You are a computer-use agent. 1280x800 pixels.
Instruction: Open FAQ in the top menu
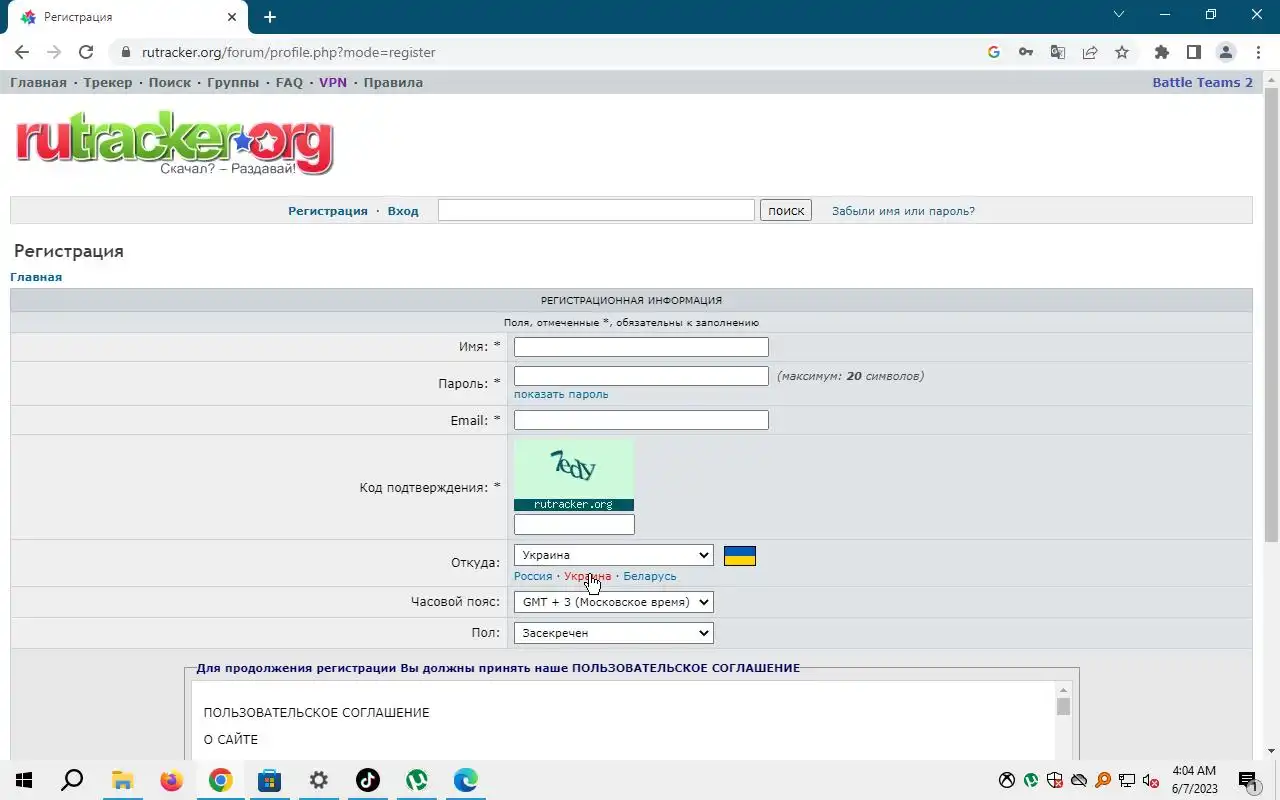[x=289, y=82]
